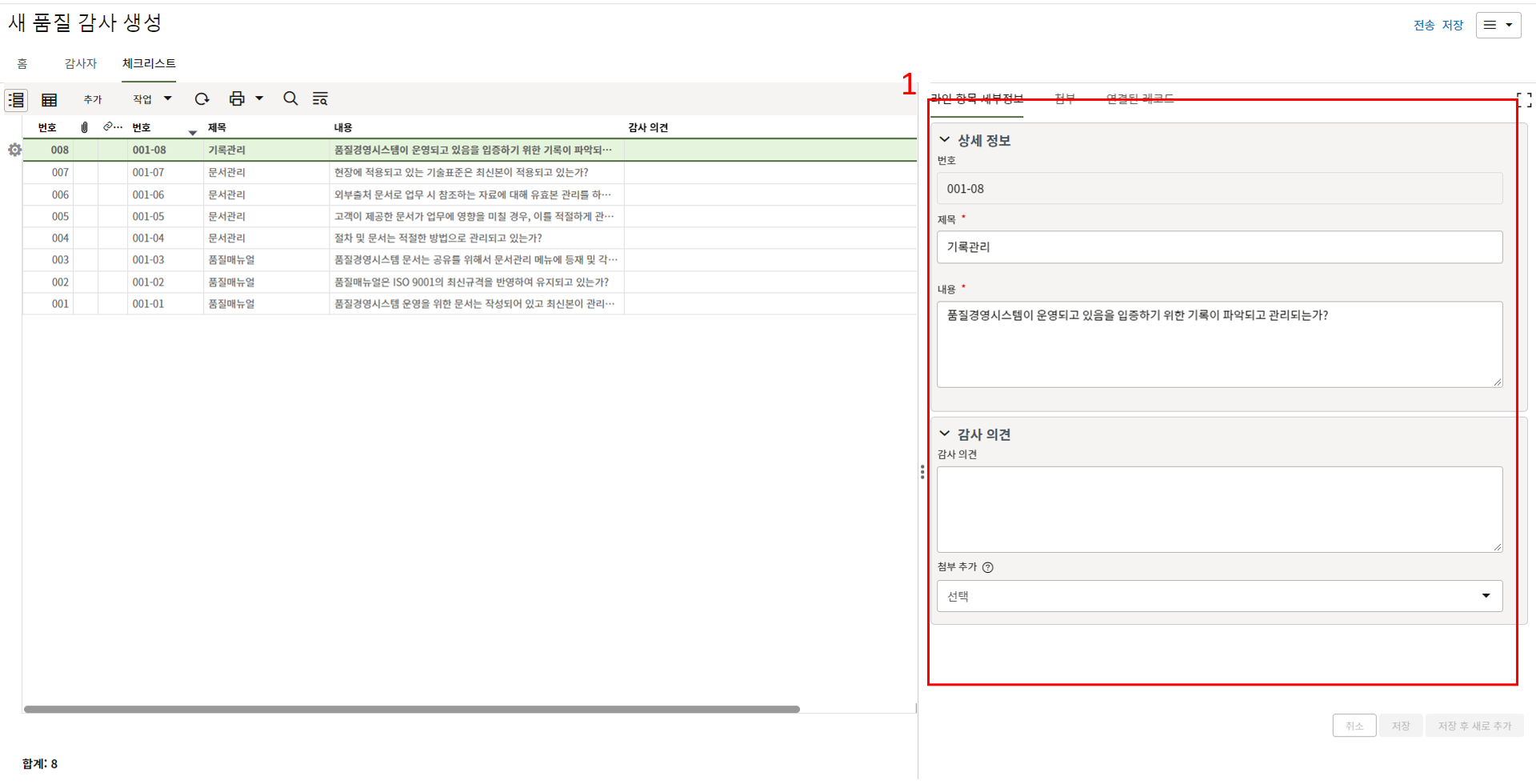Open the advanced filter search icon
This screenshot has width=1536, height=784.
point(320,98)
